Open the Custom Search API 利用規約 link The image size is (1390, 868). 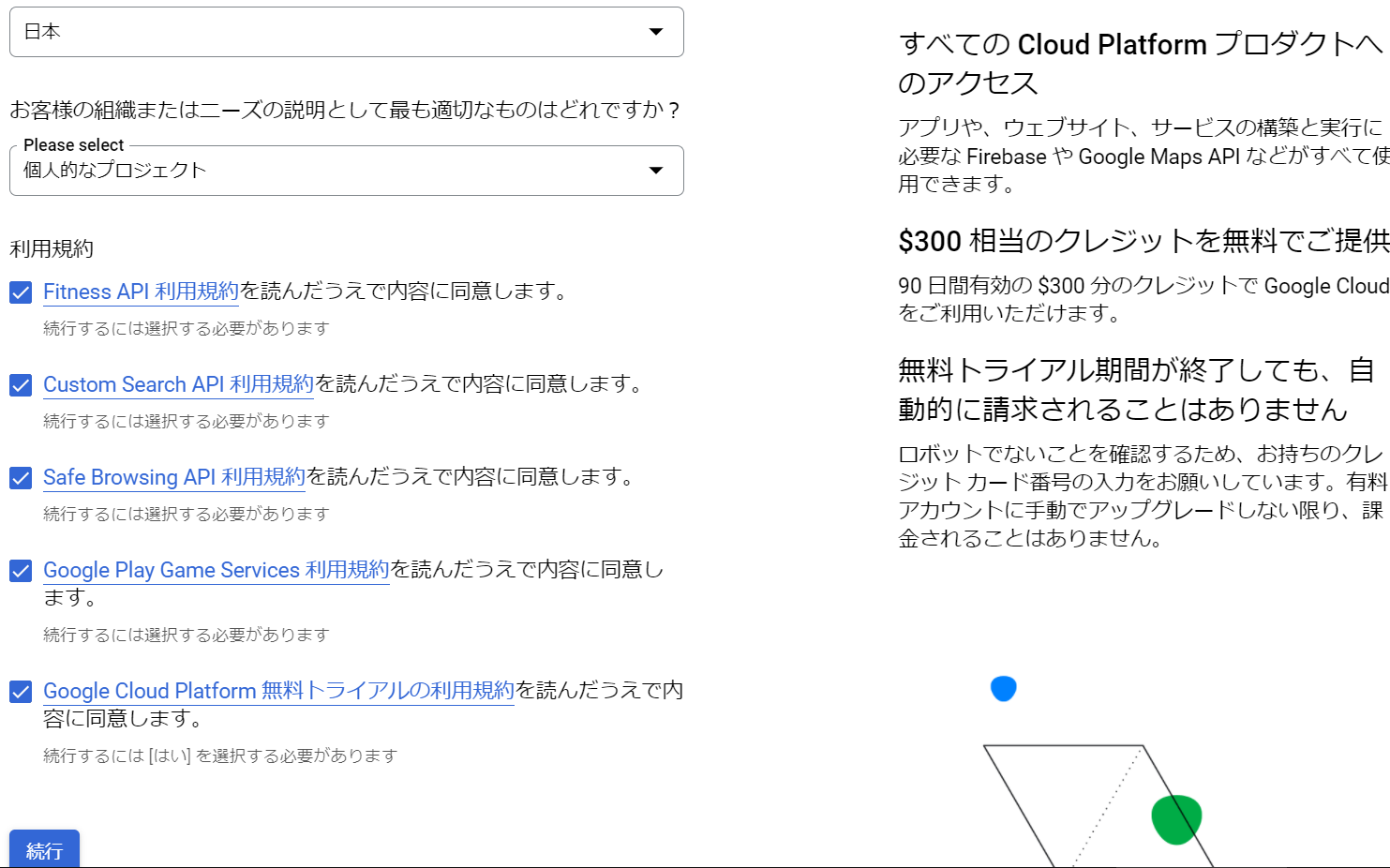[x=178, y=384]
